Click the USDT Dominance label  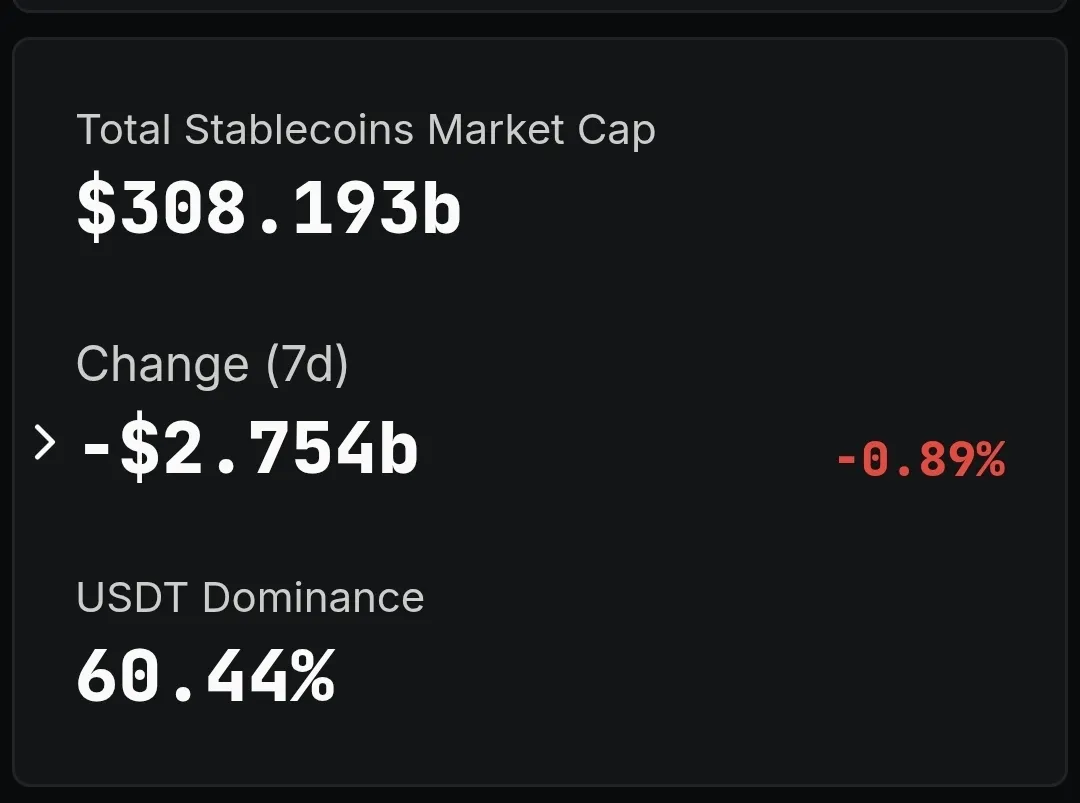(250, 598)
